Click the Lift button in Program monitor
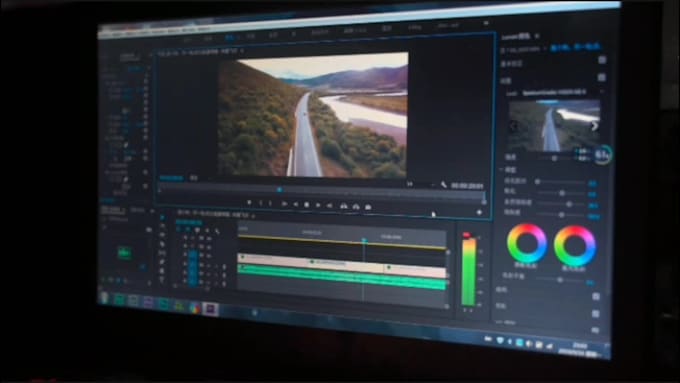The height and width of the screenshot is (383, 680). 343,206
